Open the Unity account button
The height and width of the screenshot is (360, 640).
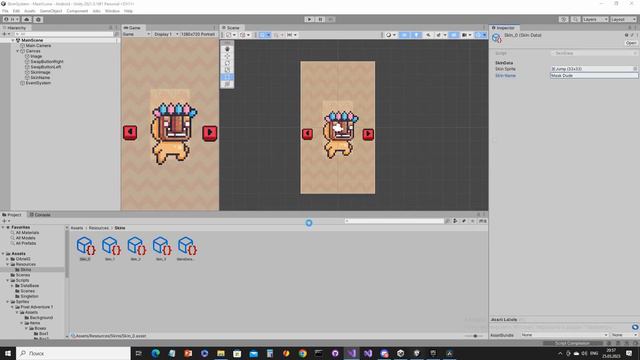point(11,19)
